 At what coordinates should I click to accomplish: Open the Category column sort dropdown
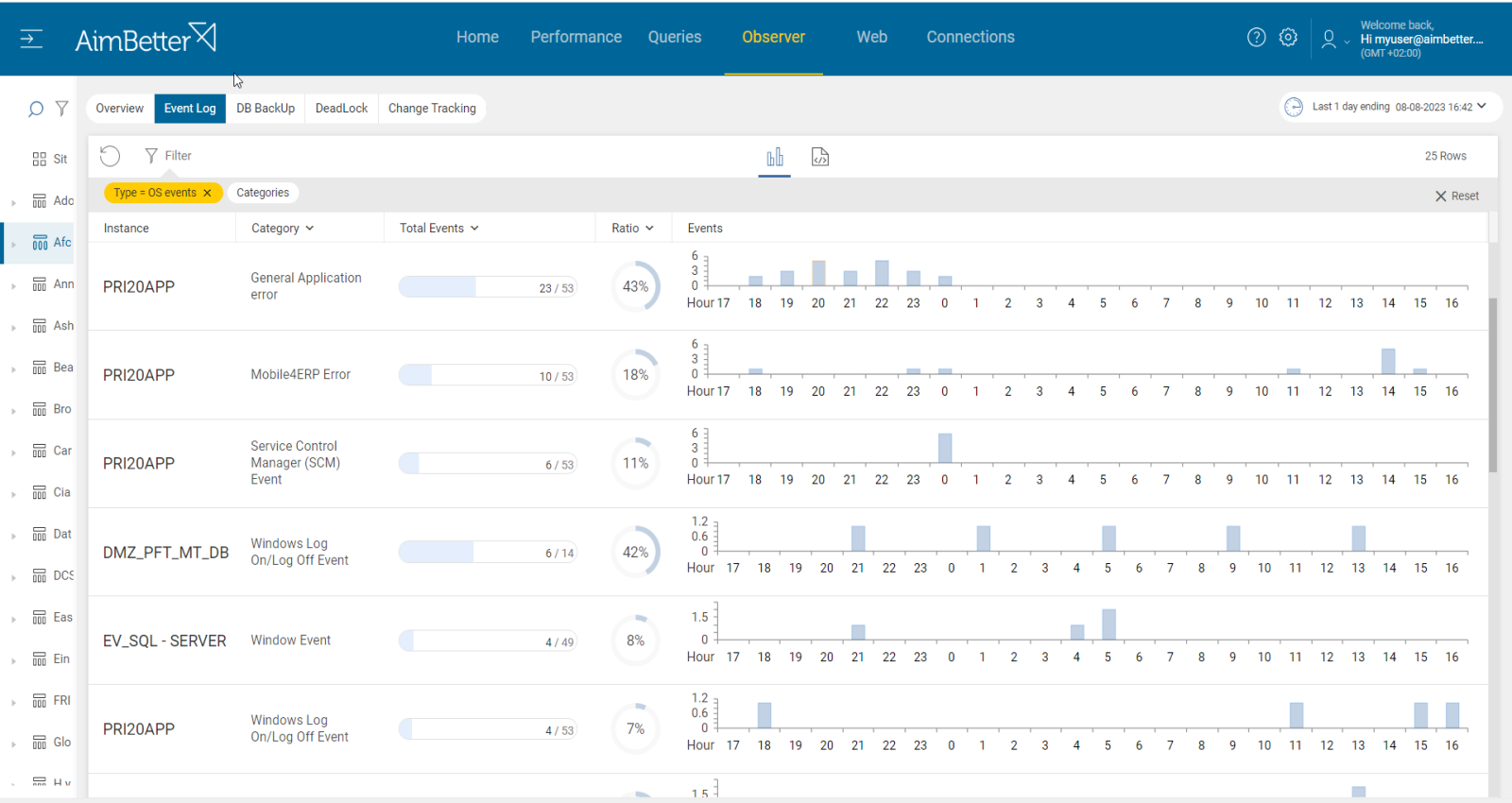tap(309, 229)
